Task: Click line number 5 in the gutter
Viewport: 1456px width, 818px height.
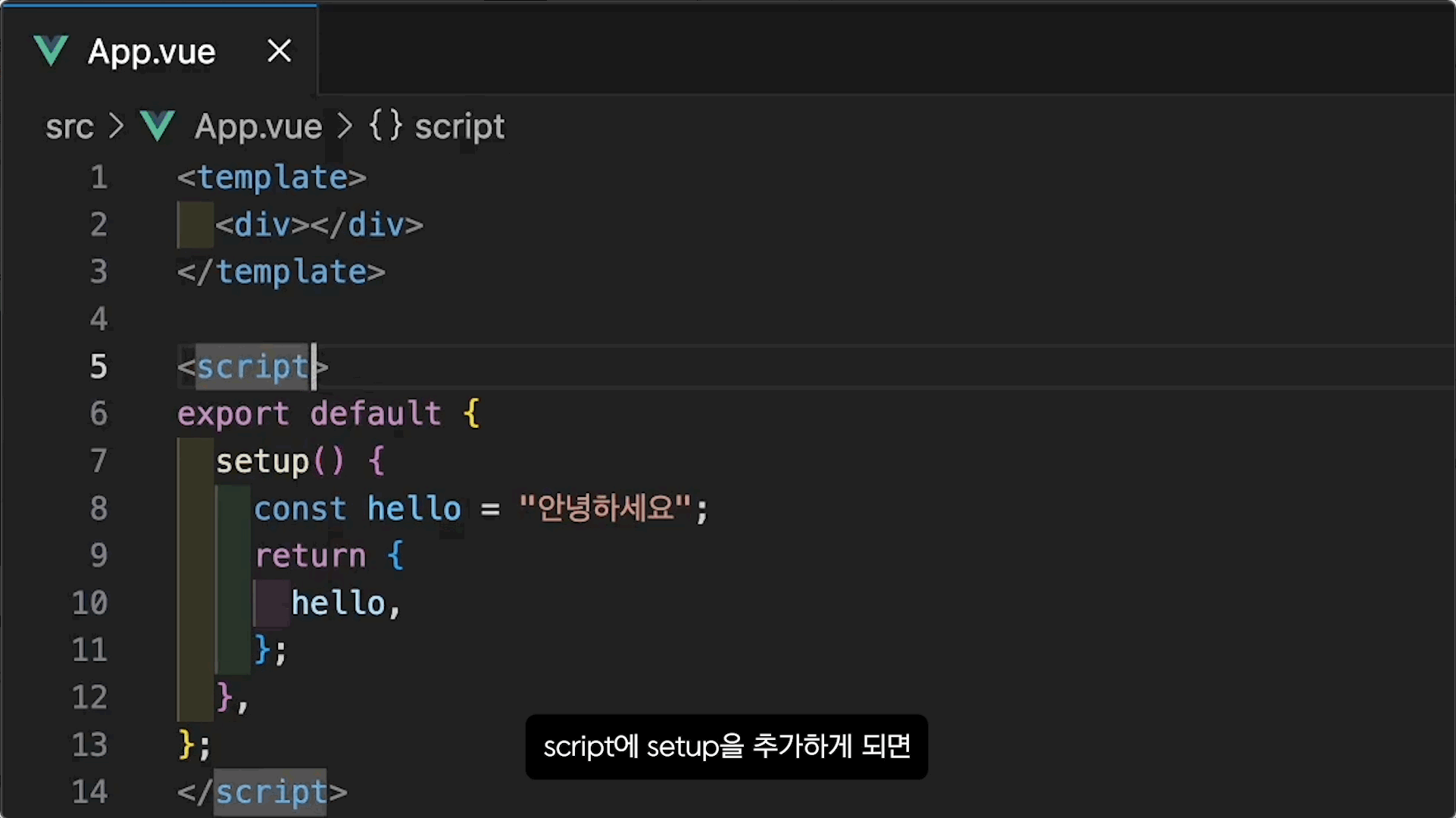Action: coord(98,367)
